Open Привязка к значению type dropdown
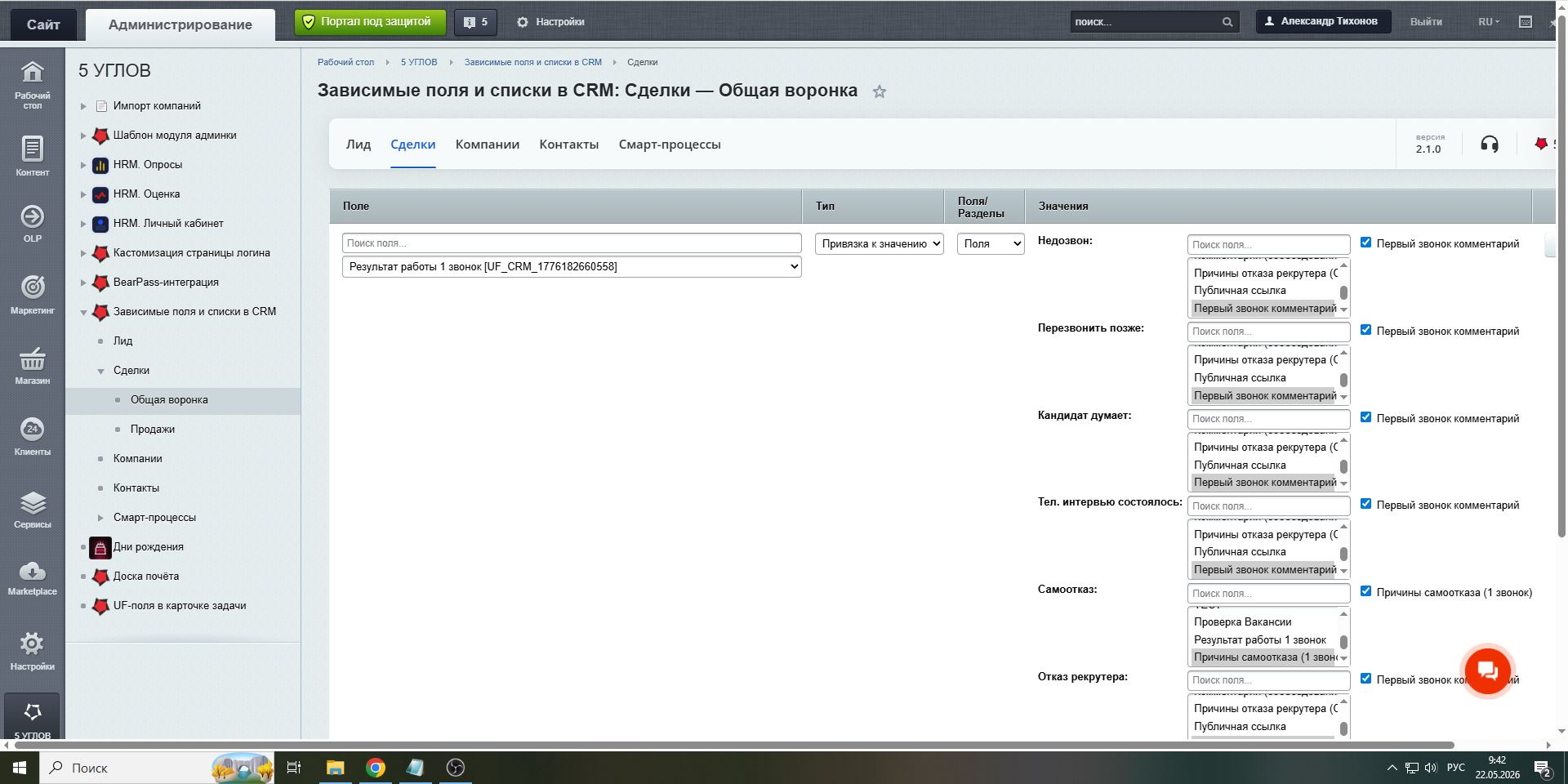The height and width of the screenshot is (784, 1568). pos(880,243)
